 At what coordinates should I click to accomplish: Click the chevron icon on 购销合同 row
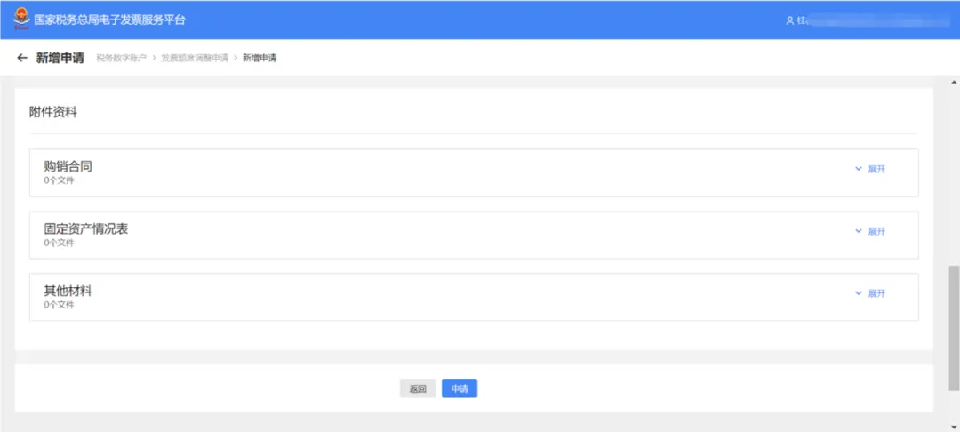coord(858,169)
